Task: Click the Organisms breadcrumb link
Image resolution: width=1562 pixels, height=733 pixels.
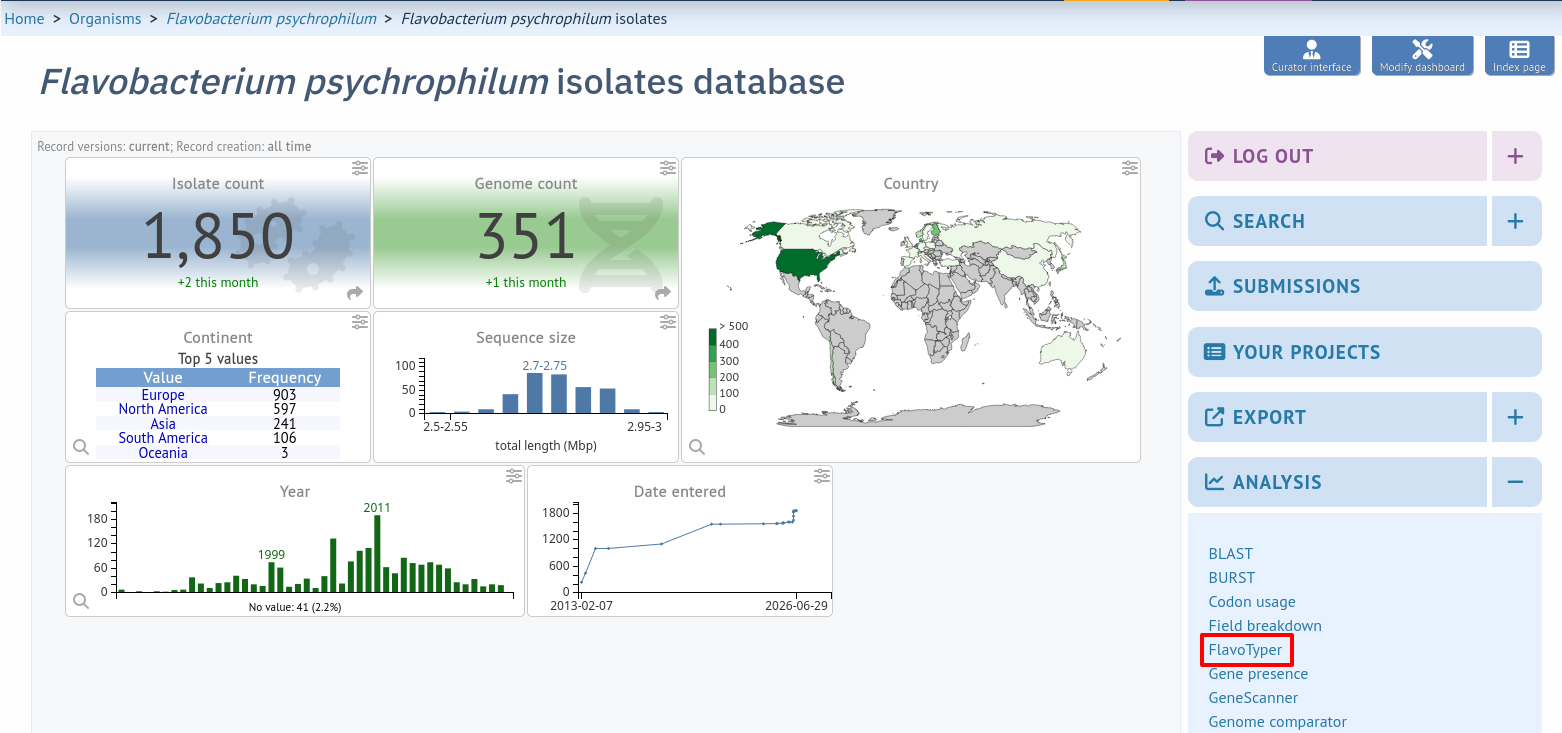Action: pyautogui.click(x=105, y=19)
